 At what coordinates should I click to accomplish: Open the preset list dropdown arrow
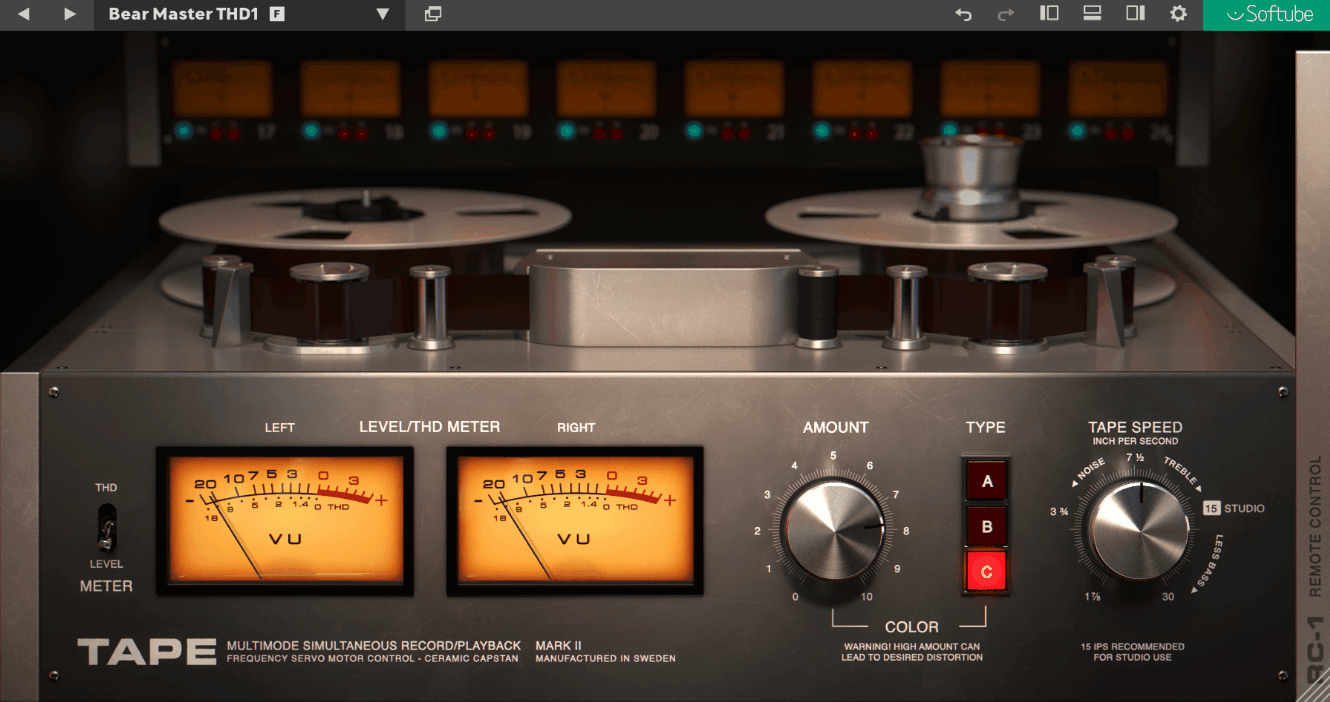click(382, 14)
